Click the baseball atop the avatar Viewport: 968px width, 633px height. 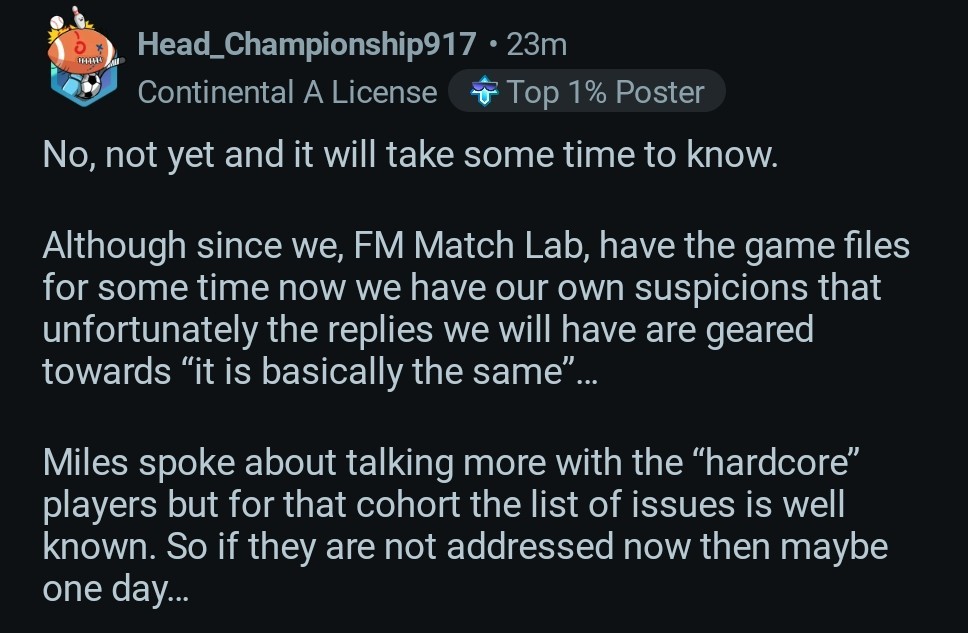coord(56,20)
